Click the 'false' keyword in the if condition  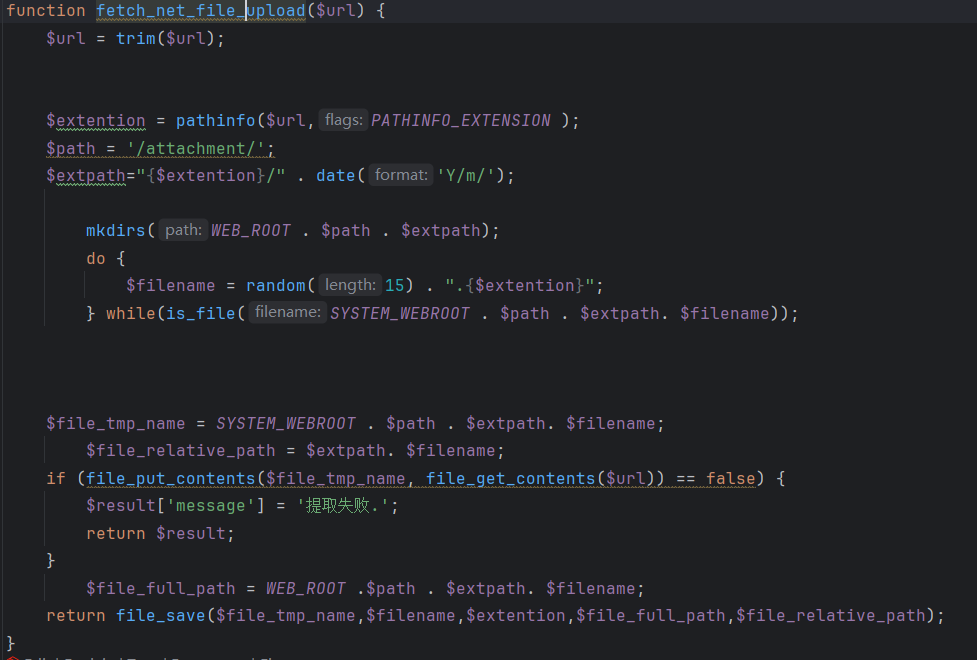pos(730,478)
